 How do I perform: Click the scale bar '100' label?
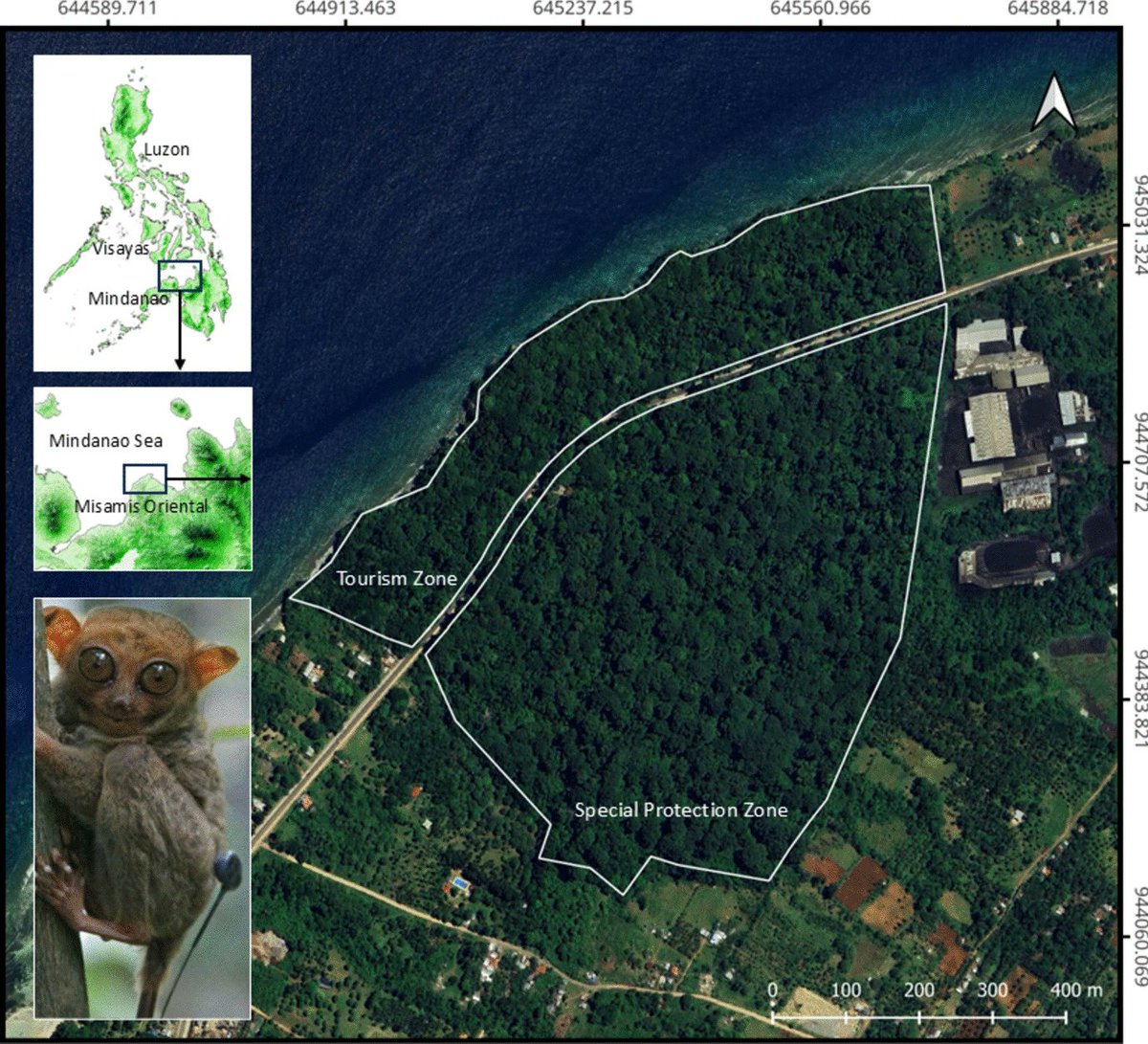pos(846,989)
